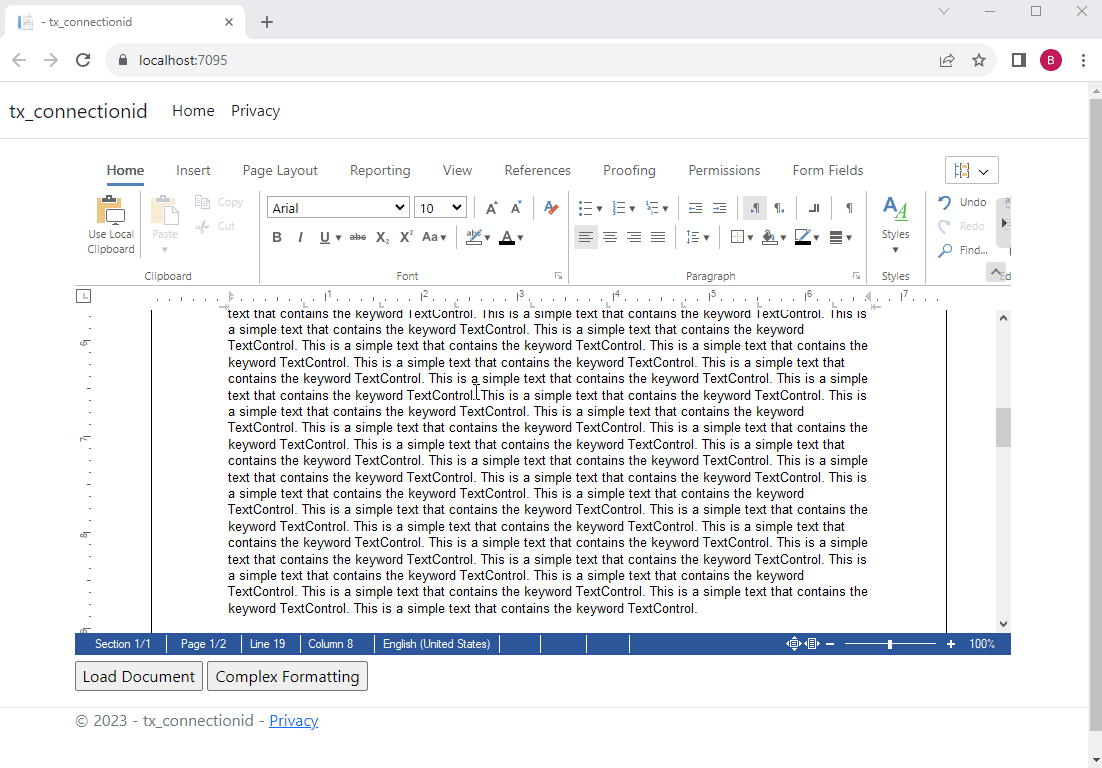
Task: Select the strikethrough icon
Action: pyautogui.click(x=357, y=237)
